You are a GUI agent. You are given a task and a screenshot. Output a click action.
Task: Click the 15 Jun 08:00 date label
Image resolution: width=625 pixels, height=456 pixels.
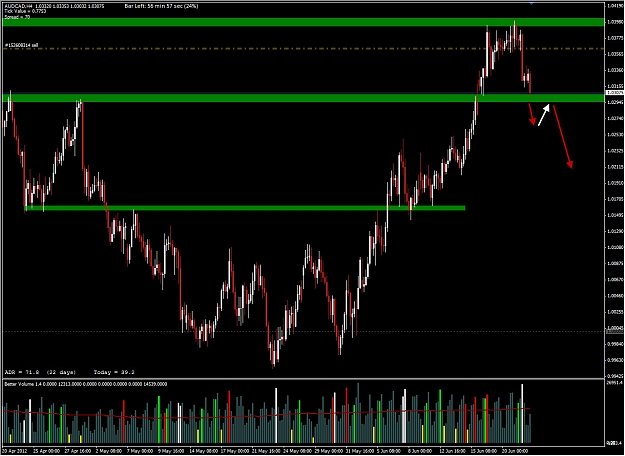coord(484,451)
